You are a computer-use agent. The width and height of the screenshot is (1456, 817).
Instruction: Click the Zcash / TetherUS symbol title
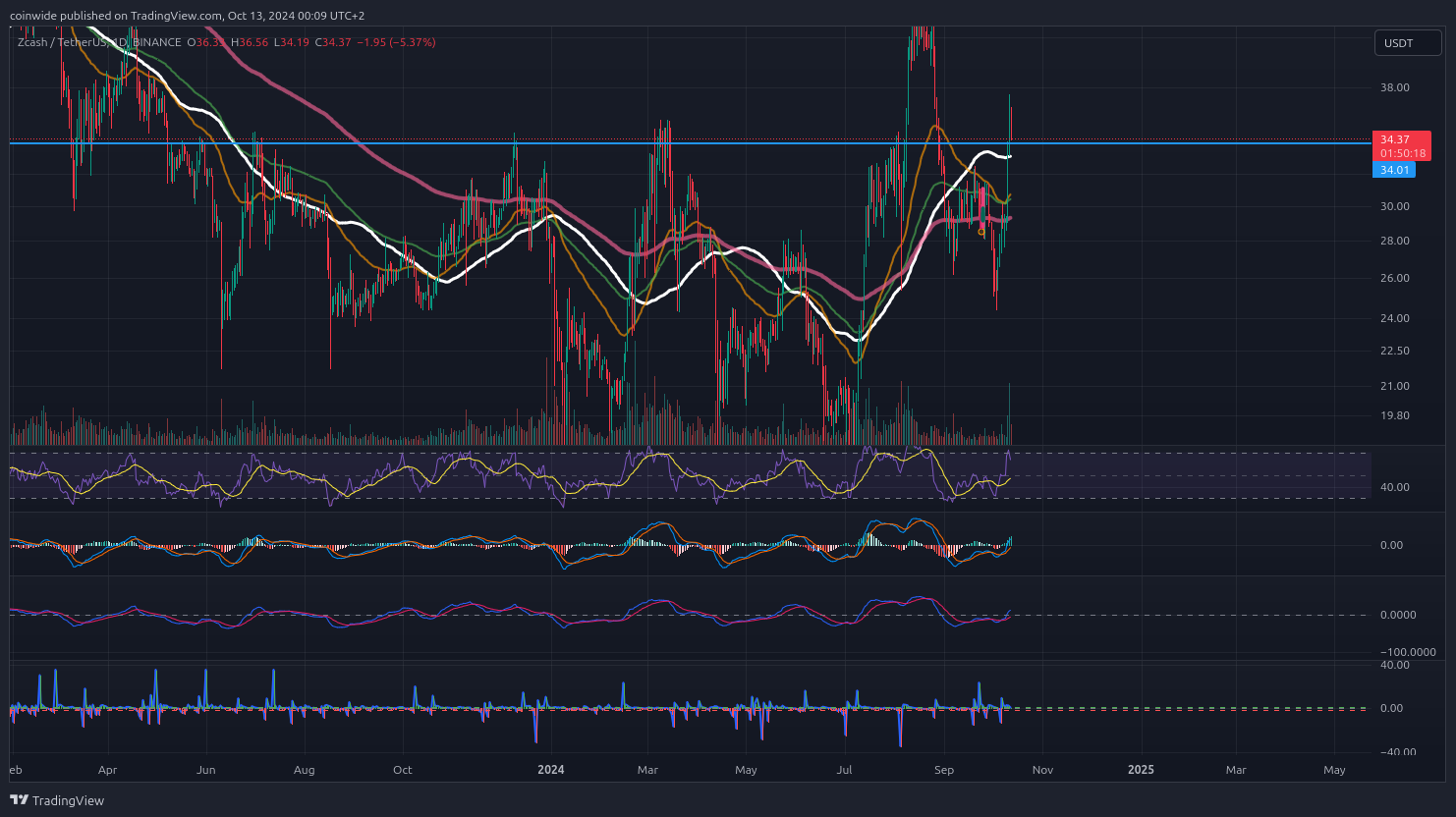tap(62, 42)
